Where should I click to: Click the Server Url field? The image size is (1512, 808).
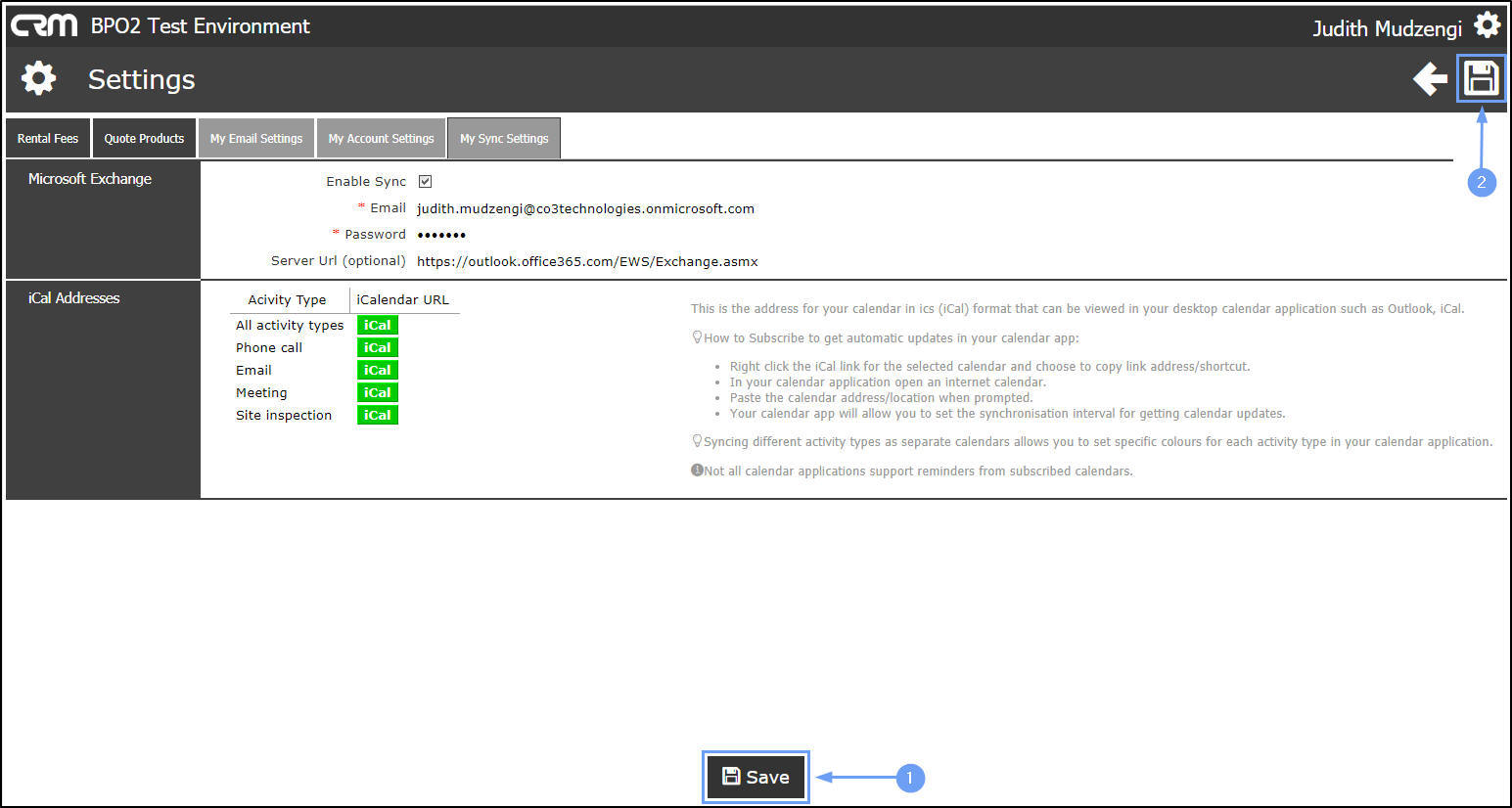pyautogui.click(x=587, y=261)
